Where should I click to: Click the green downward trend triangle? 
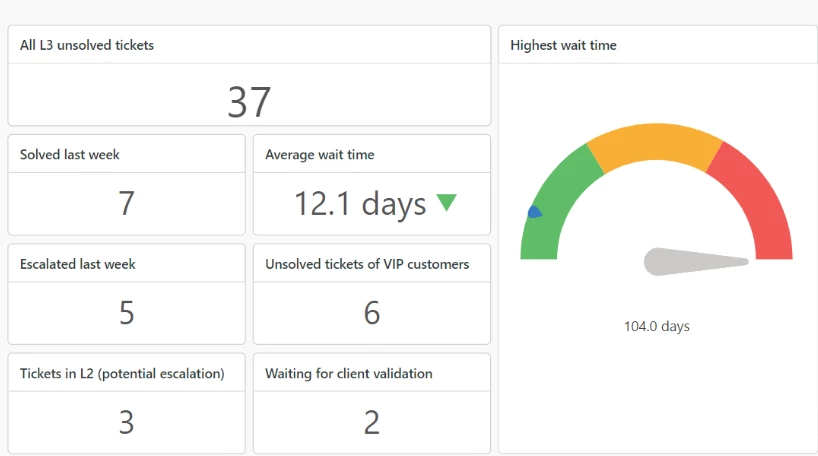(447, 202)
